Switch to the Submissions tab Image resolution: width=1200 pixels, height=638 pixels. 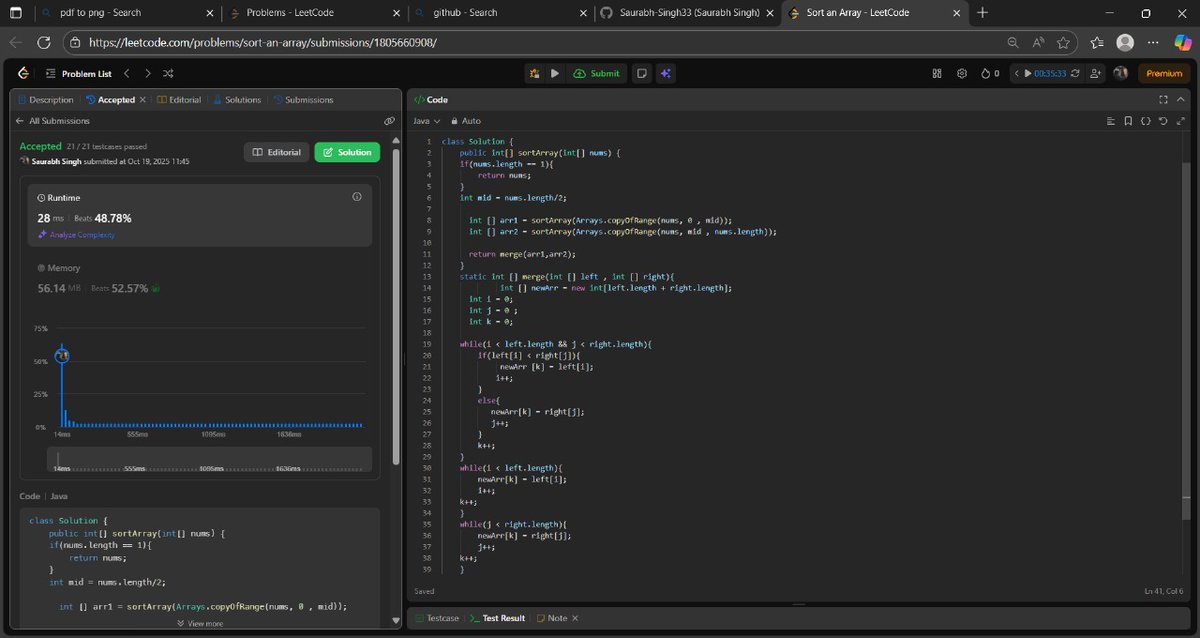pyautogui.click(x=304, y=100)
